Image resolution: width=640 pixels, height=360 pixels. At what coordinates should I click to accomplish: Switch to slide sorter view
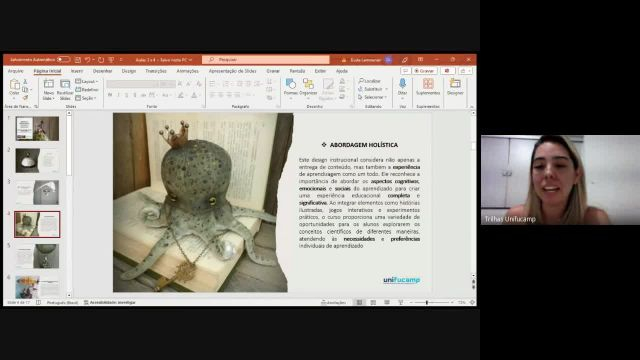pyautogui.click(x=373, y=302)
